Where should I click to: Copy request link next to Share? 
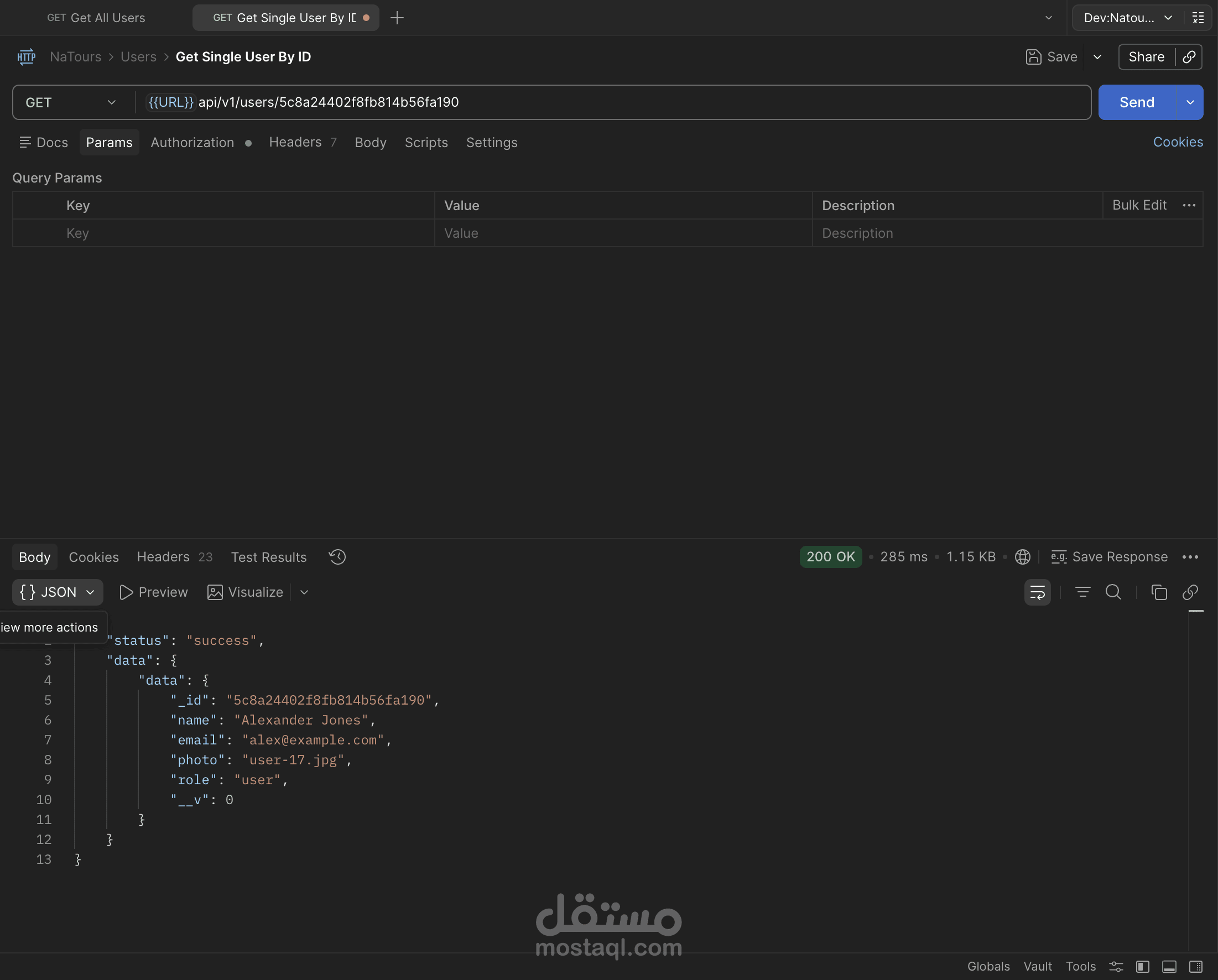(1189, 57)
